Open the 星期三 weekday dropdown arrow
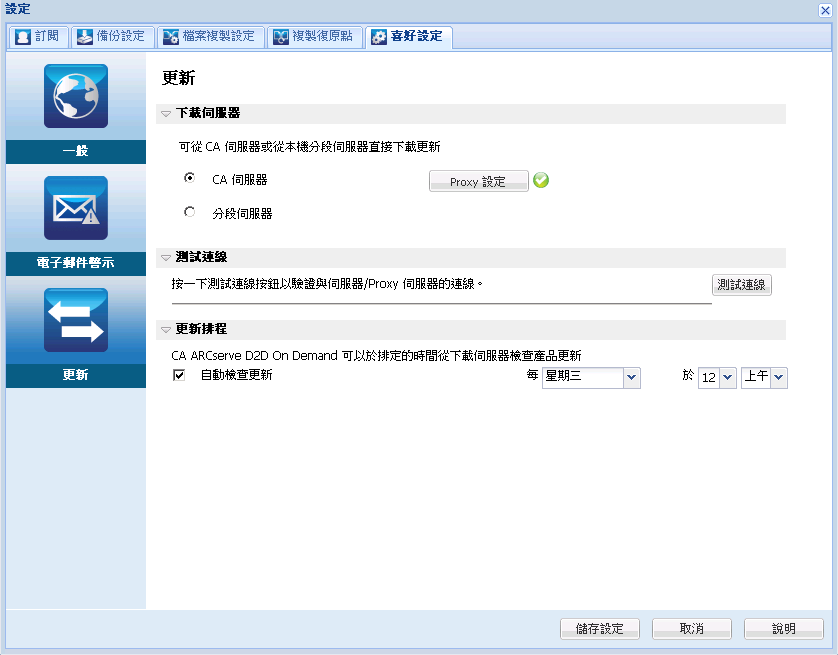This screenshot has width=838, height=655. coord(631,378)
